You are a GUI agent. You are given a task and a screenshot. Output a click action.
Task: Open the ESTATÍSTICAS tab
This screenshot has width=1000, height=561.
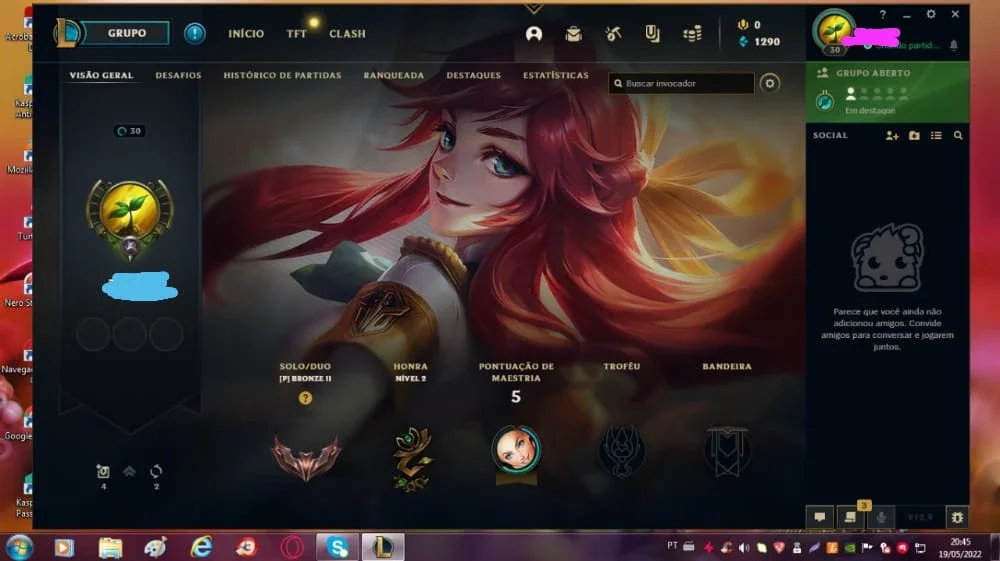point(555,75)
